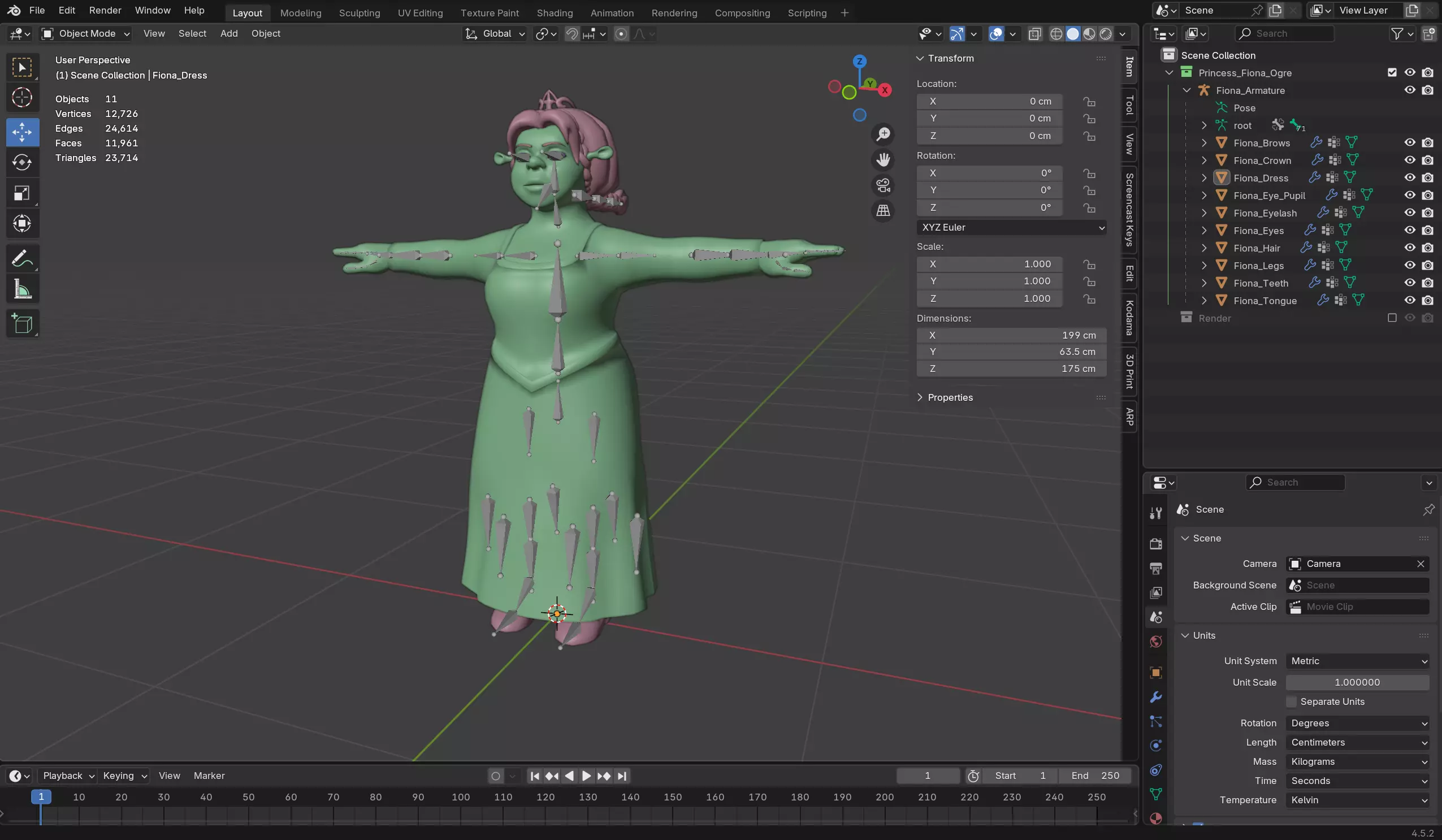The image size is (1442, 840).
Task: Hide Fiona_Hair in viewport
Action: (1409, 248)
